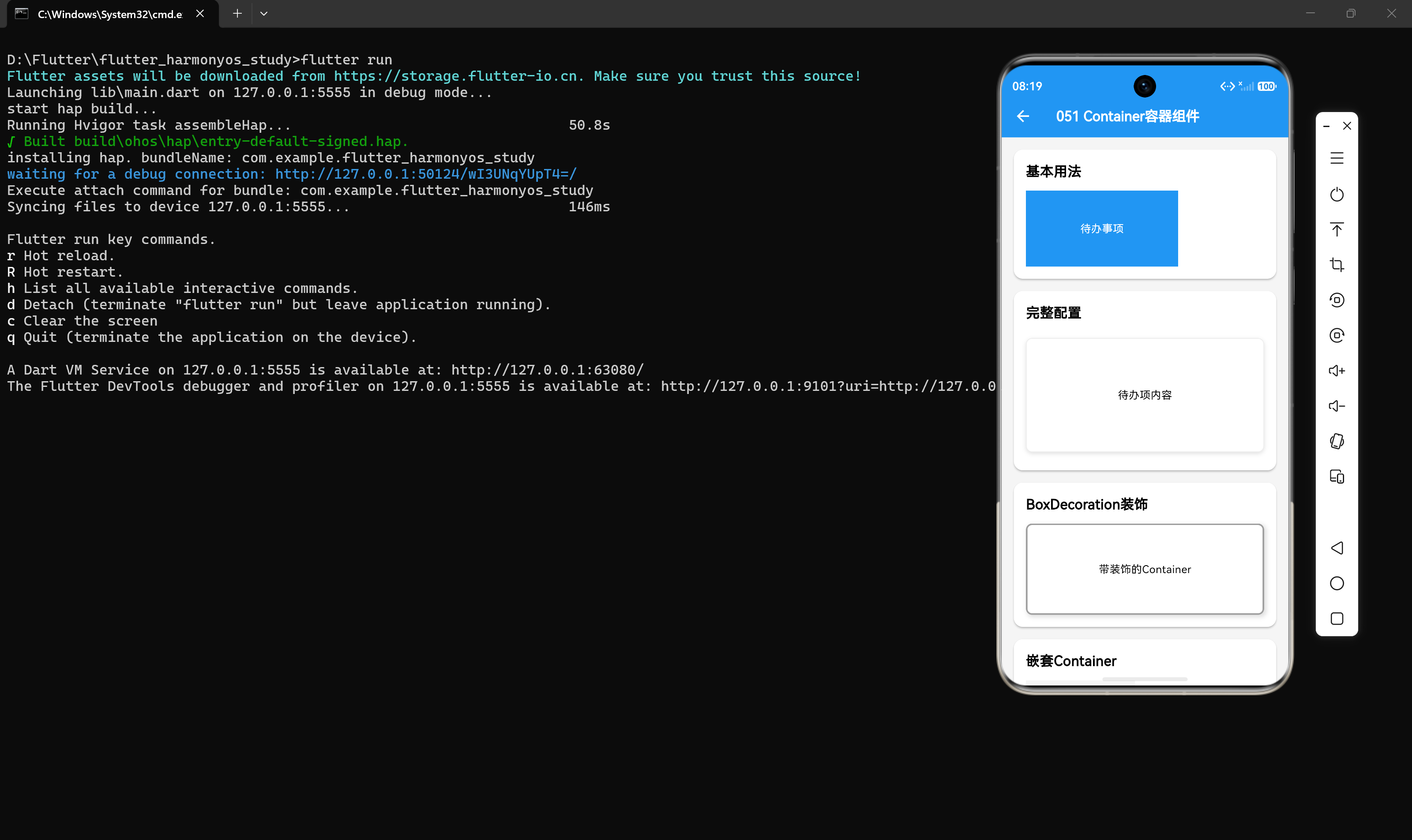Click the 基本用法 section heading
Image resolution: width=1412 pixels, height=840 pixels.
pos(1053,172)
